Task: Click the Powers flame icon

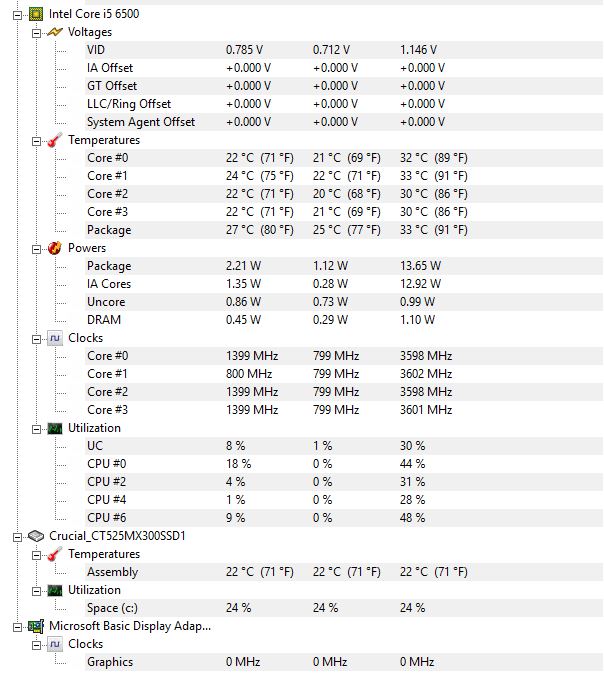Action: [55, 248]
